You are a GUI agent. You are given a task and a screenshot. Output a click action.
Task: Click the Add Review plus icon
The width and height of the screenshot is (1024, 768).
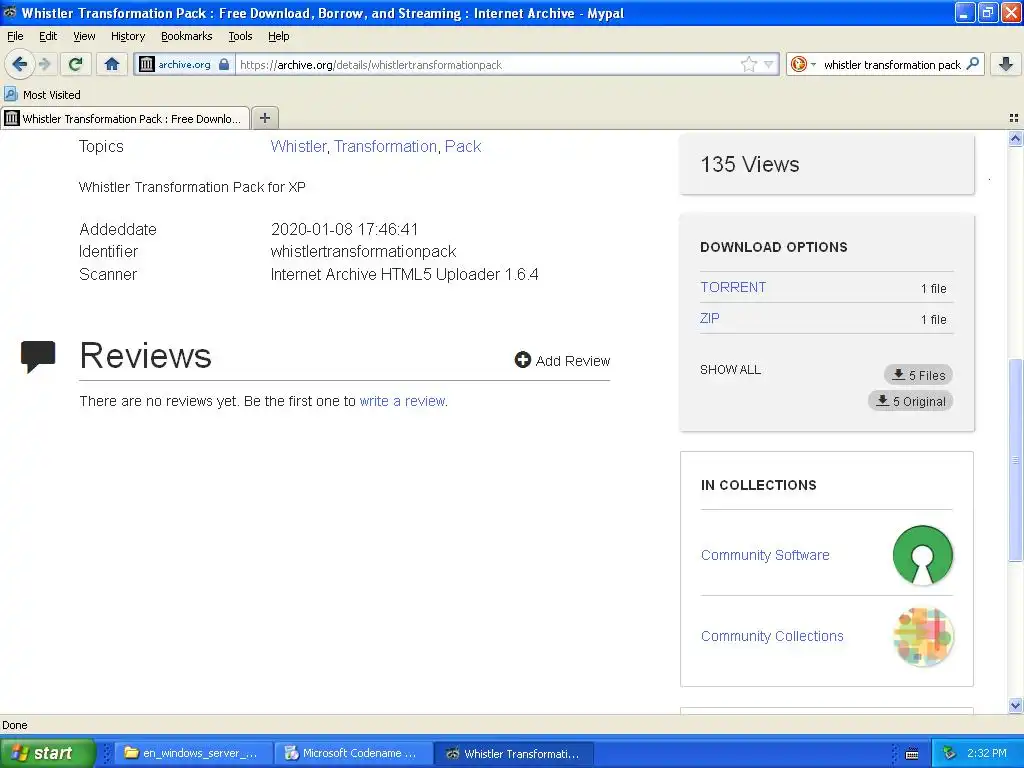(x=522, y=360)
